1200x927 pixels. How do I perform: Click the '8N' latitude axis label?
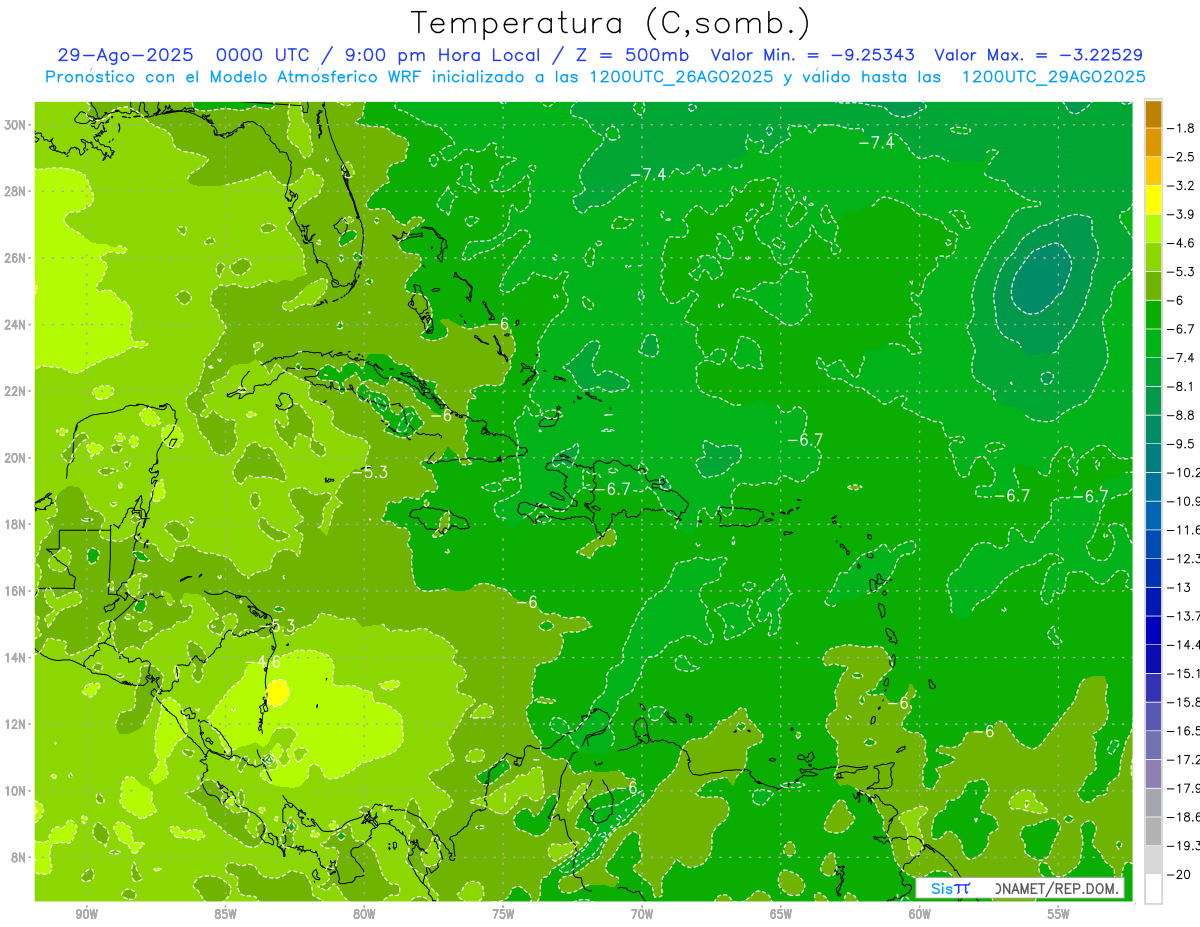click(20, 858)
